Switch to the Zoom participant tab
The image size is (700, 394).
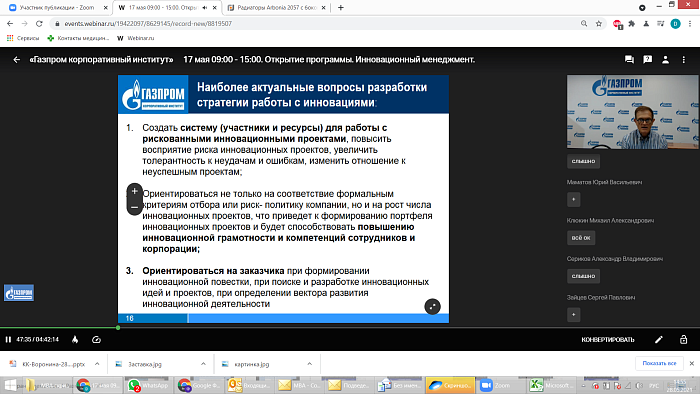pyautogui.click(x=58, y=8)
